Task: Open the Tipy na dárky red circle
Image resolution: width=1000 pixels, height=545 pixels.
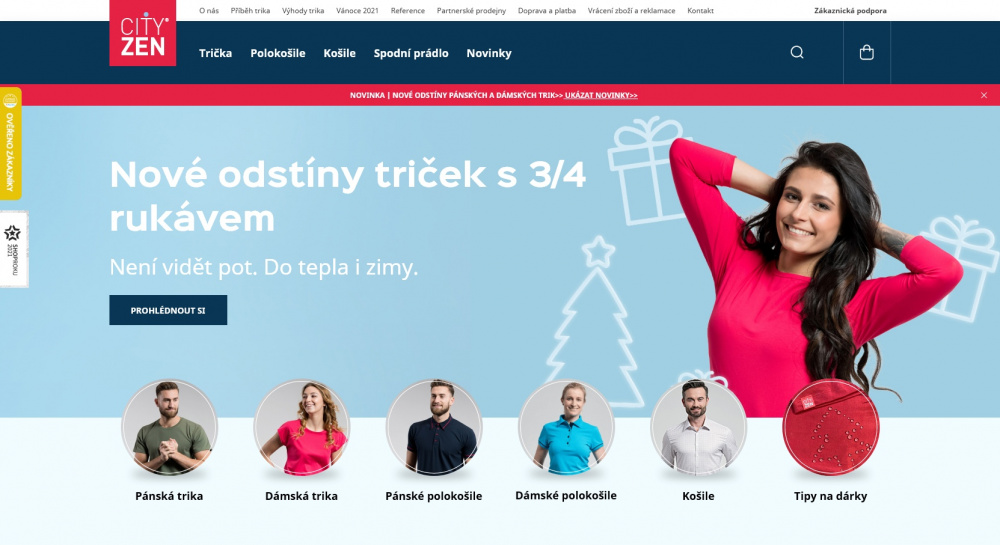Action: (830, 428)
